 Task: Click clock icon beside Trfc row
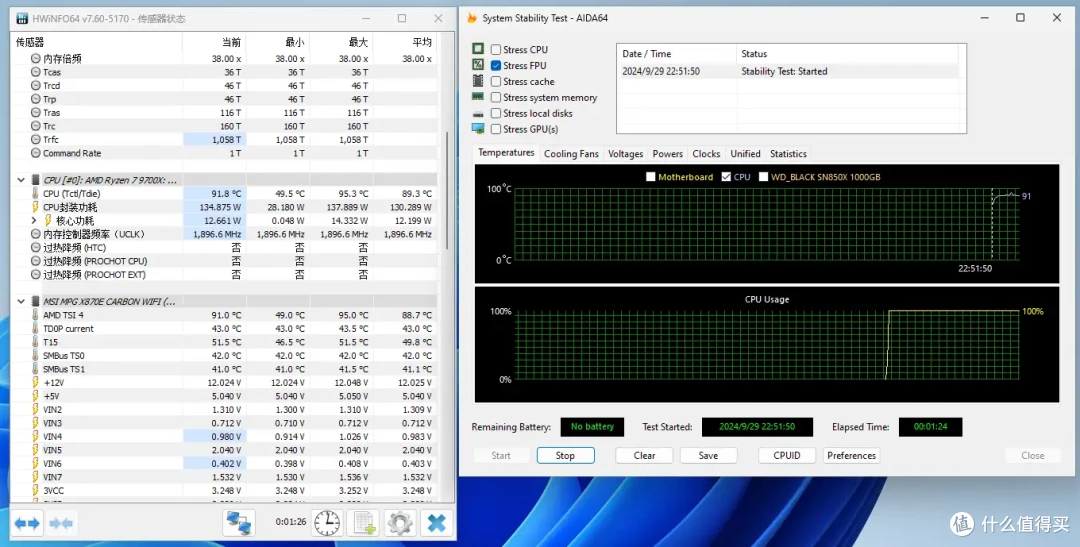(x=36, y=140)
